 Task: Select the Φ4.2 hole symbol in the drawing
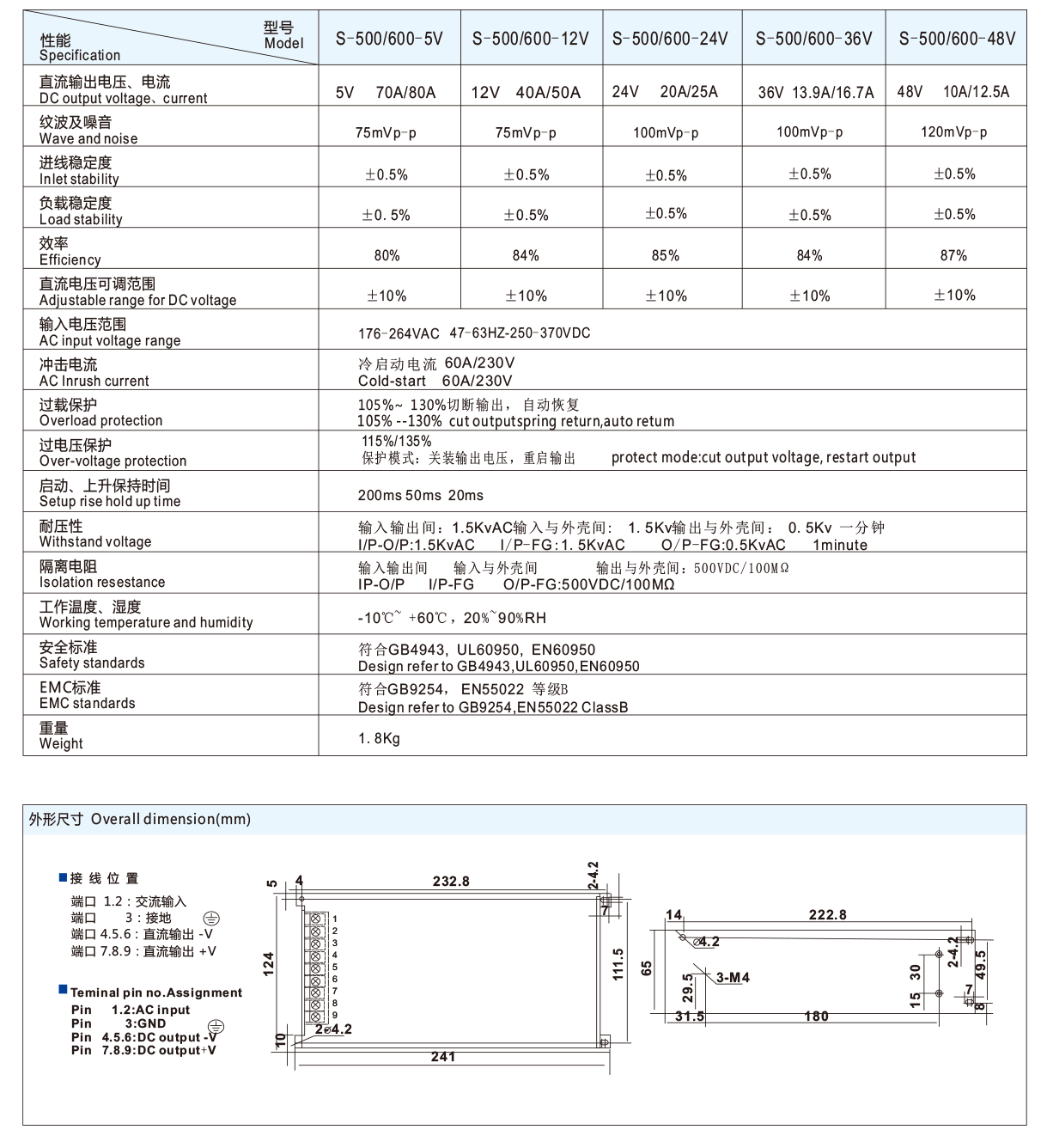[x=682, y=937]
